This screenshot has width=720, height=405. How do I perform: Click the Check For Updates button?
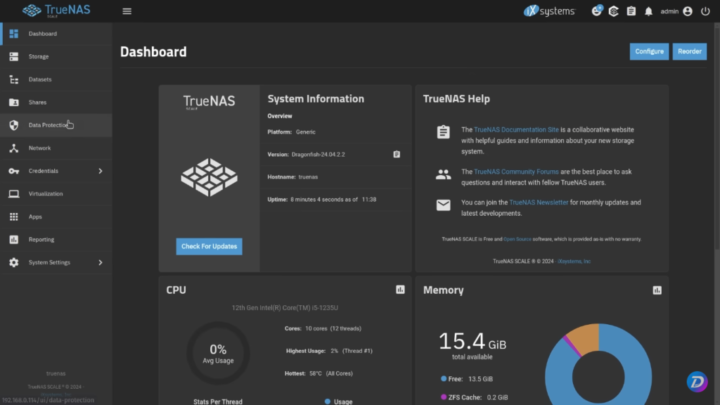coord(210,246)
